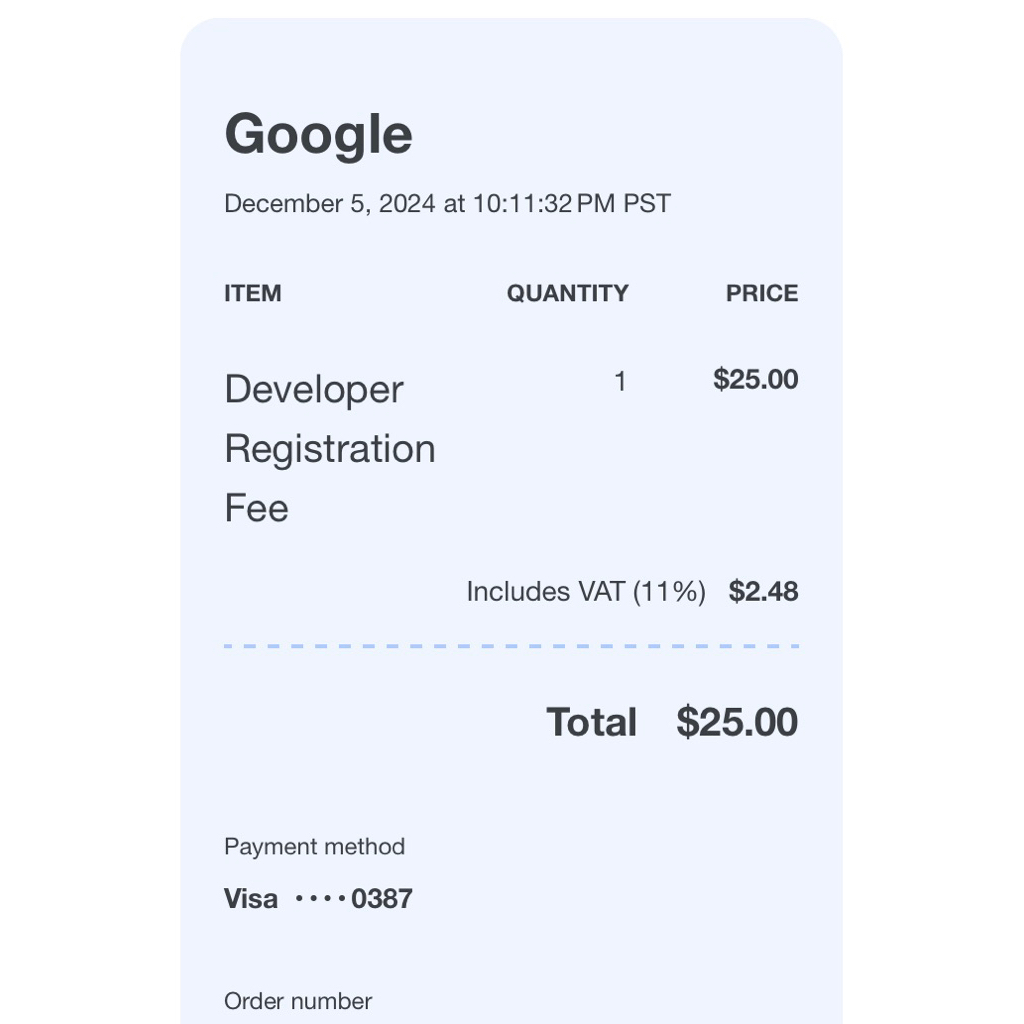Click the Total label

coord(591,722)
